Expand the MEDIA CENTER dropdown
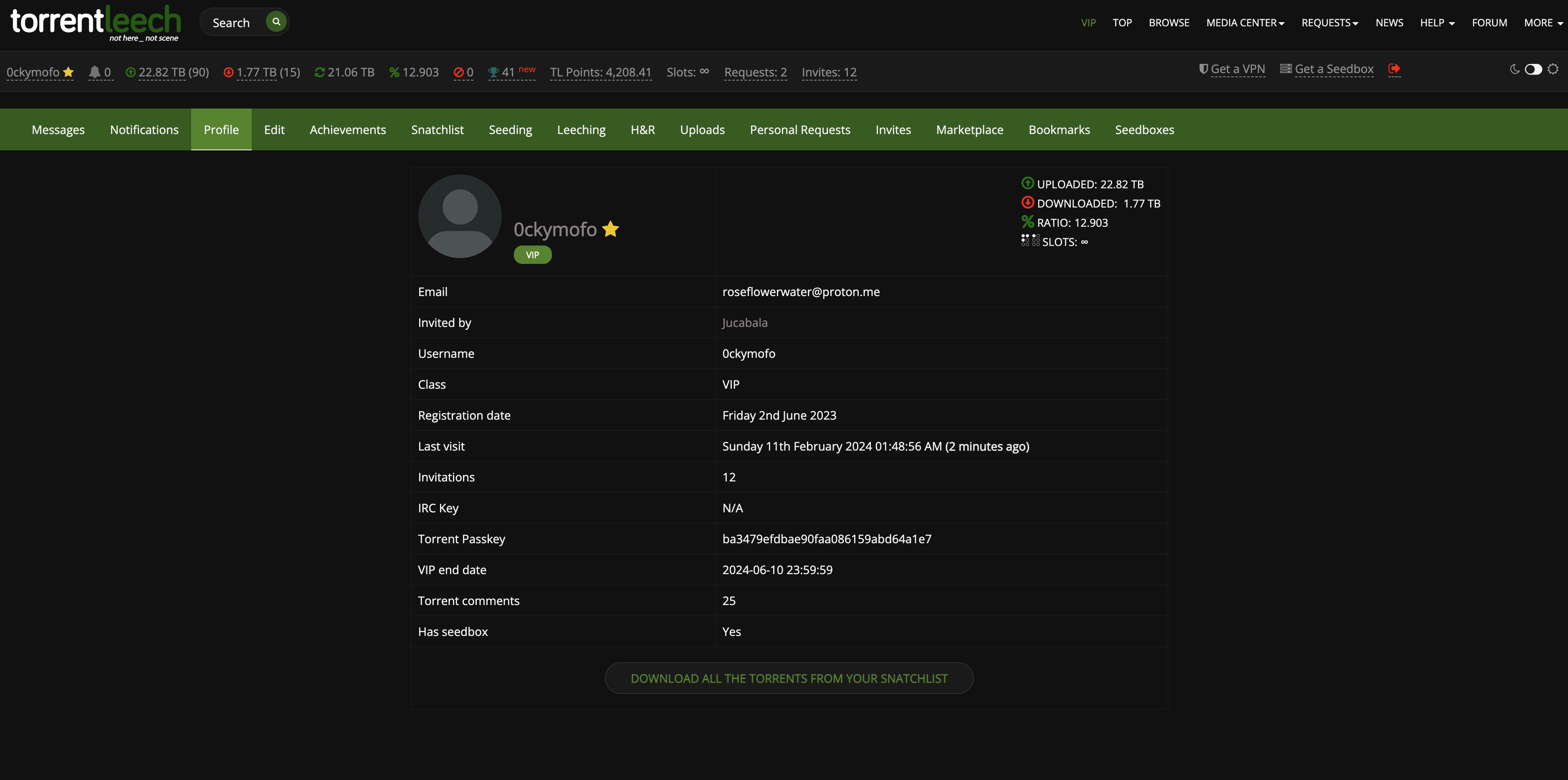1568x780 pixels. click(x=1245, y=23)
